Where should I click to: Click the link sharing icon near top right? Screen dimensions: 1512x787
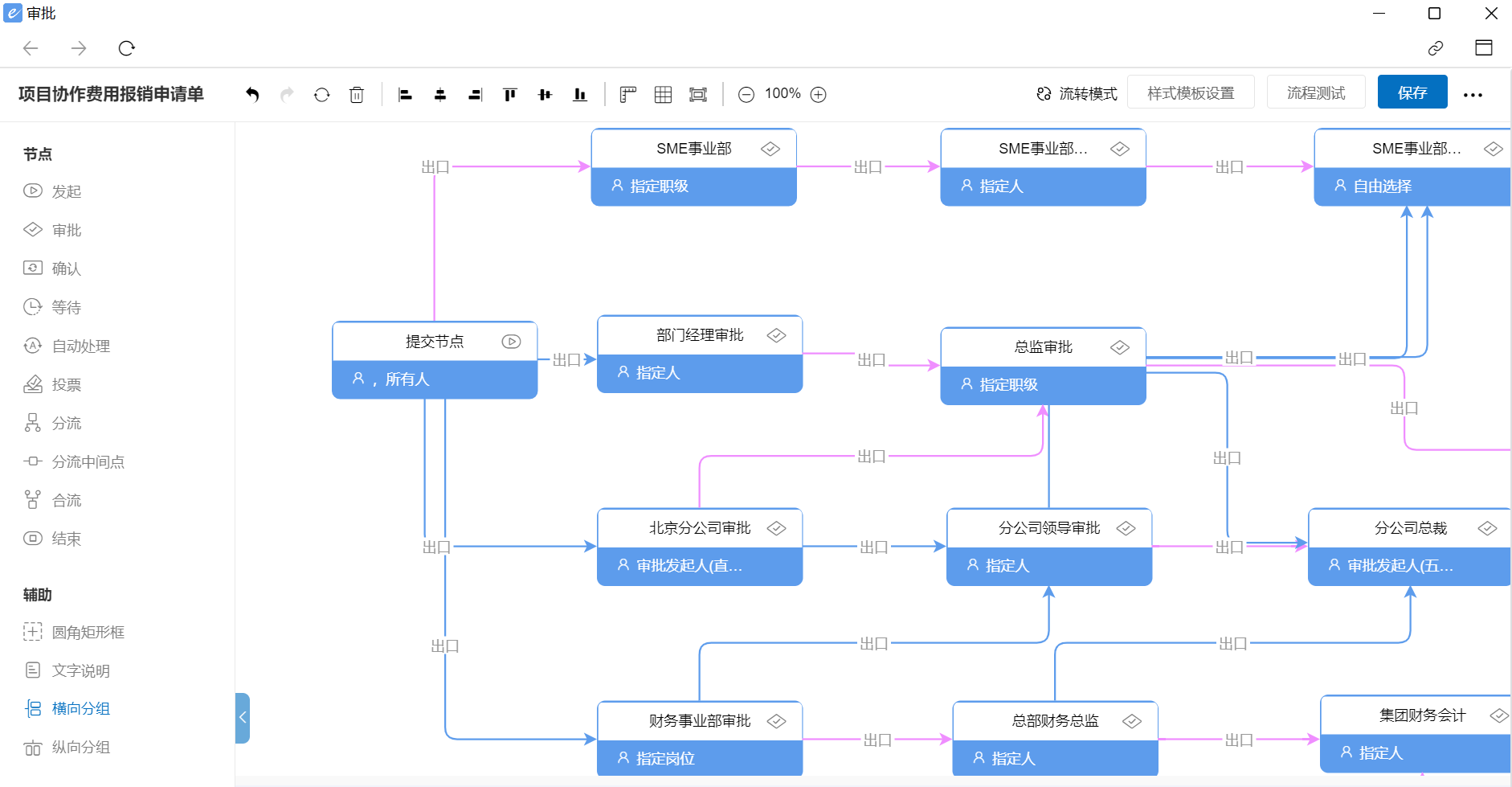1436,48
